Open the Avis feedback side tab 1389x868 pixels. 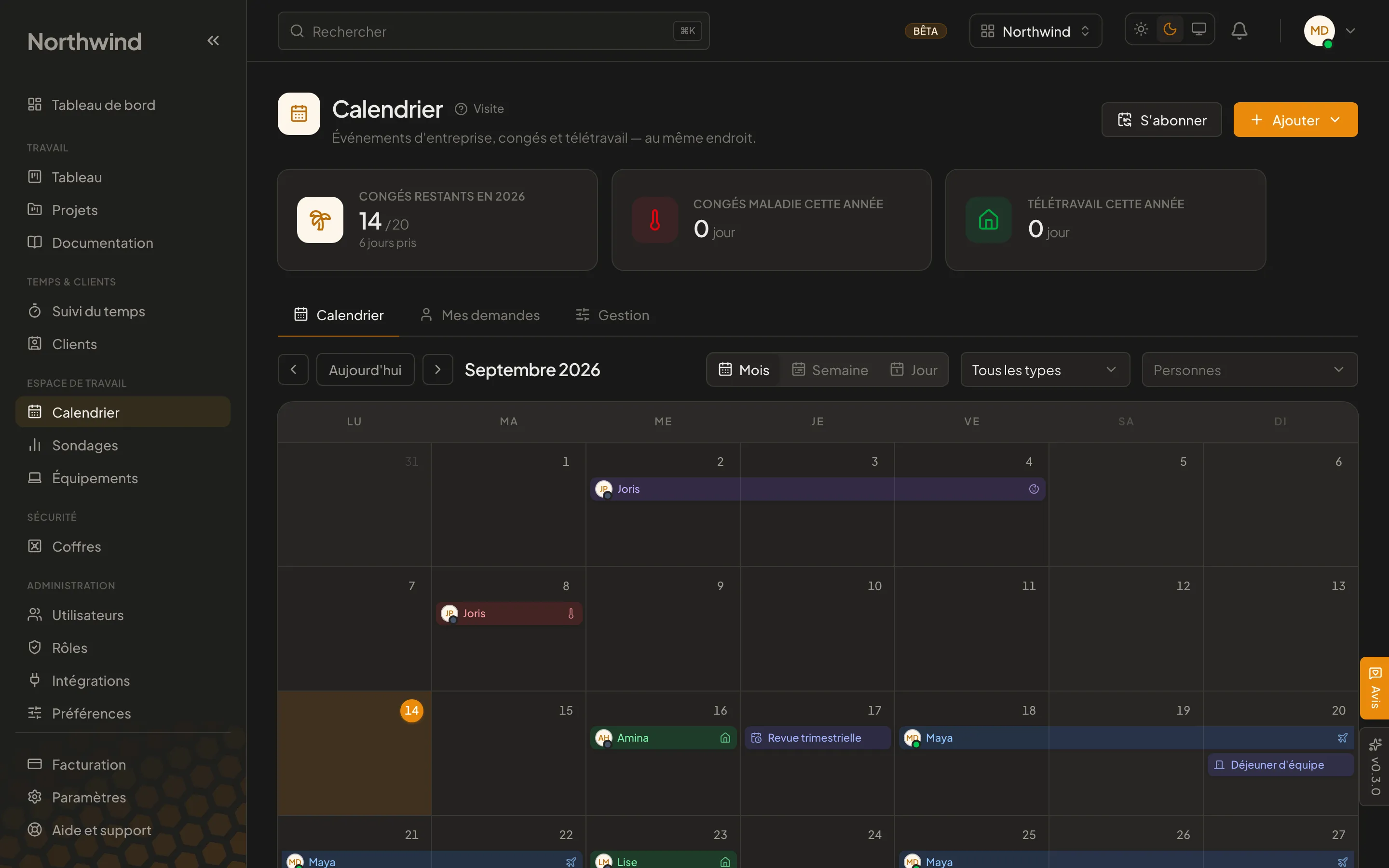tap(1375, 688)
